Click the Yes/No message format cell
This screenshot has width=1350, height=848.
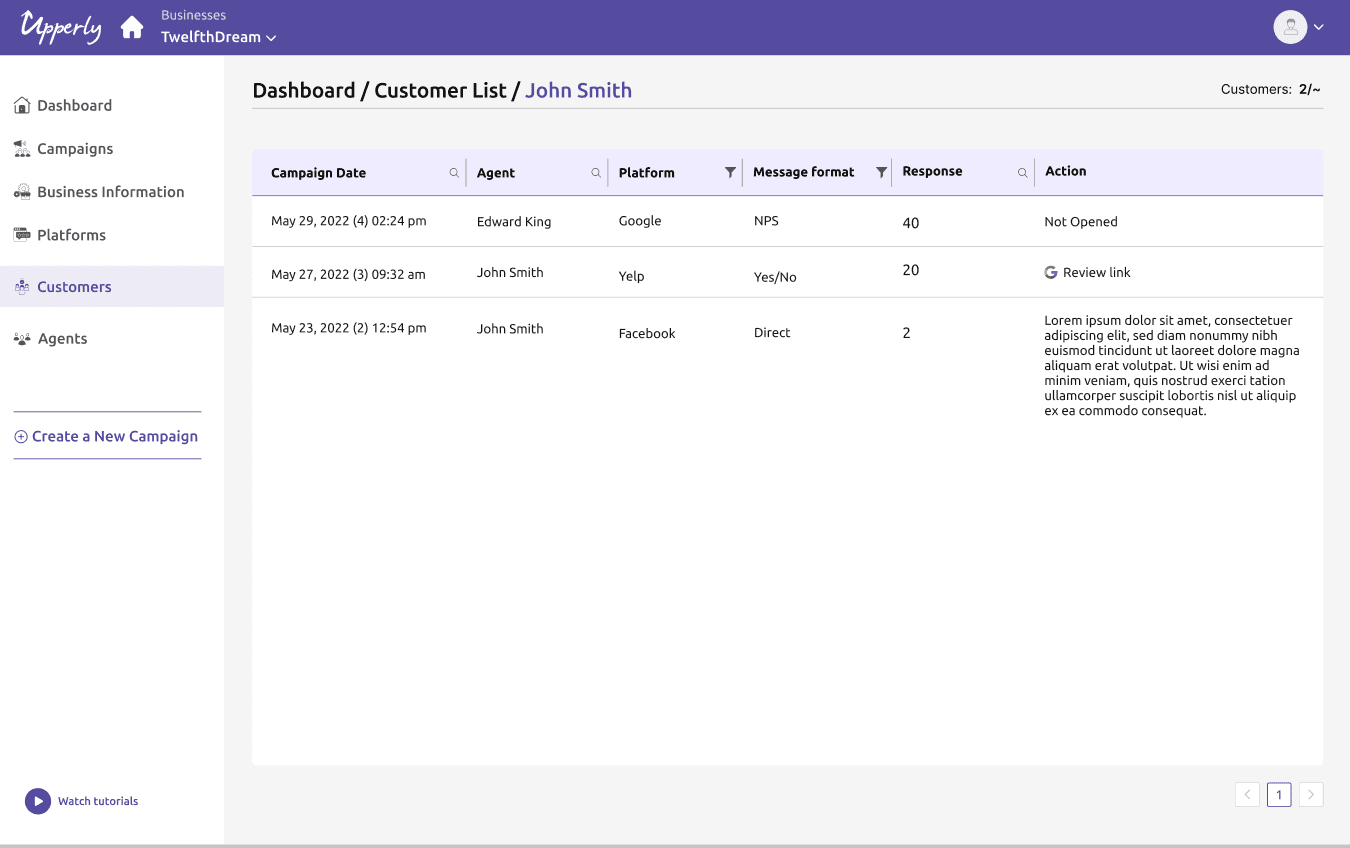point(775,277)
